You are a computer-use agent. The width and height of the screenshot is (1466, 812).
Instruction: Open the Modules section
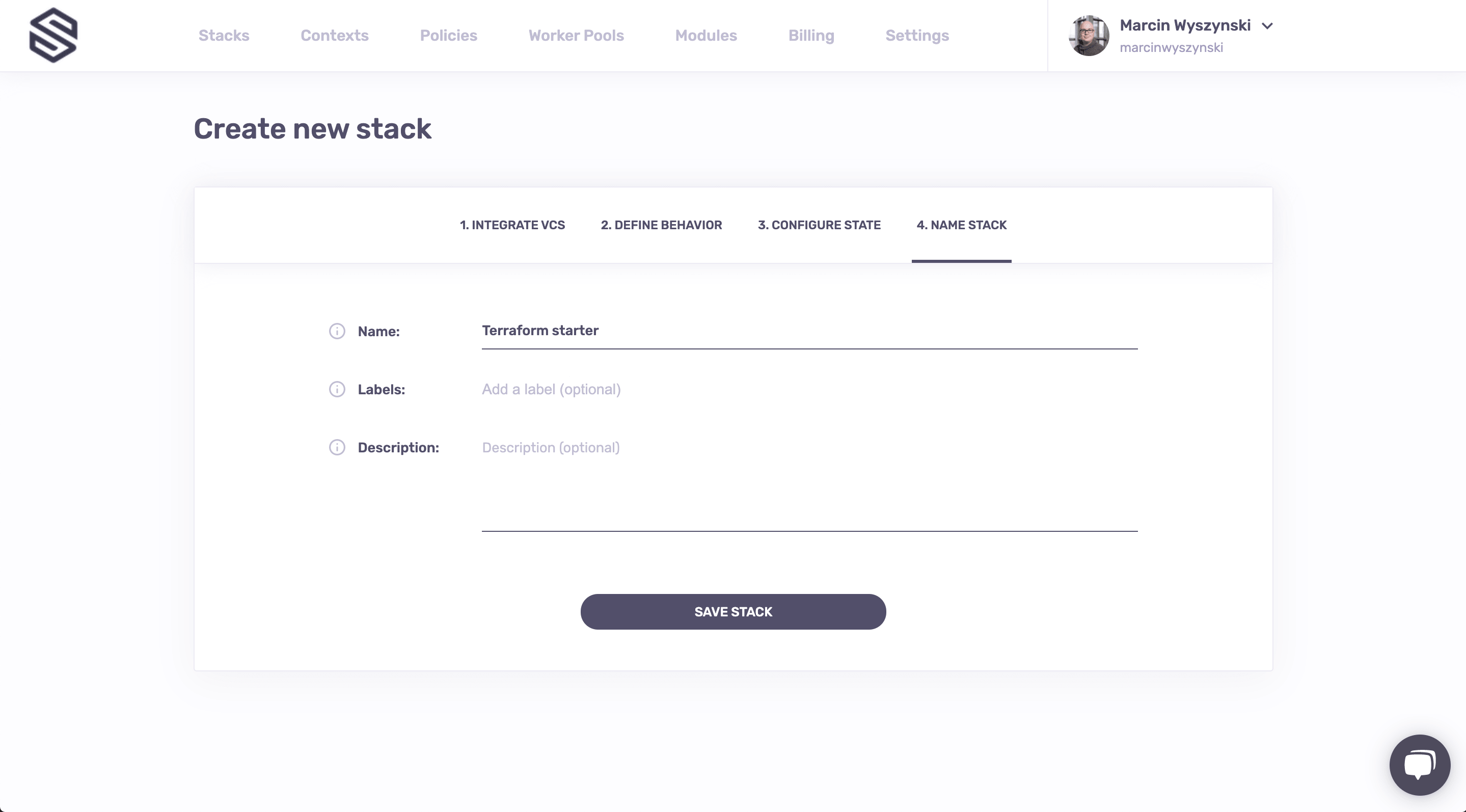[705, 35]
